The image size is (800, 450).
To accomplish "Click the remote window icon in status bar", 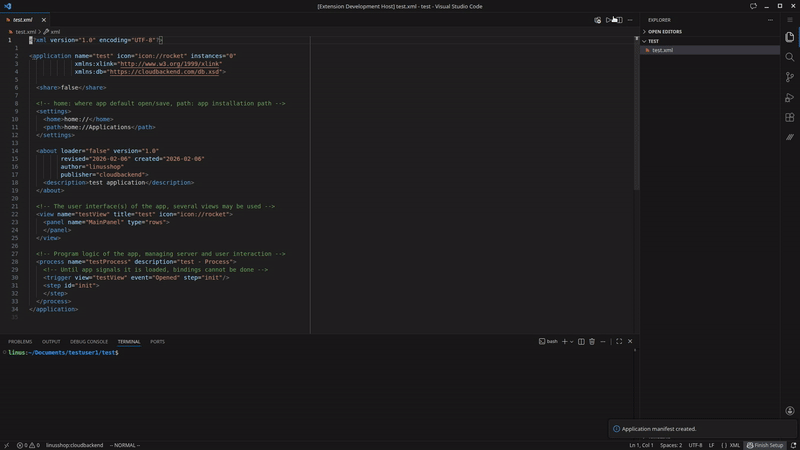I will click(6, 445).
